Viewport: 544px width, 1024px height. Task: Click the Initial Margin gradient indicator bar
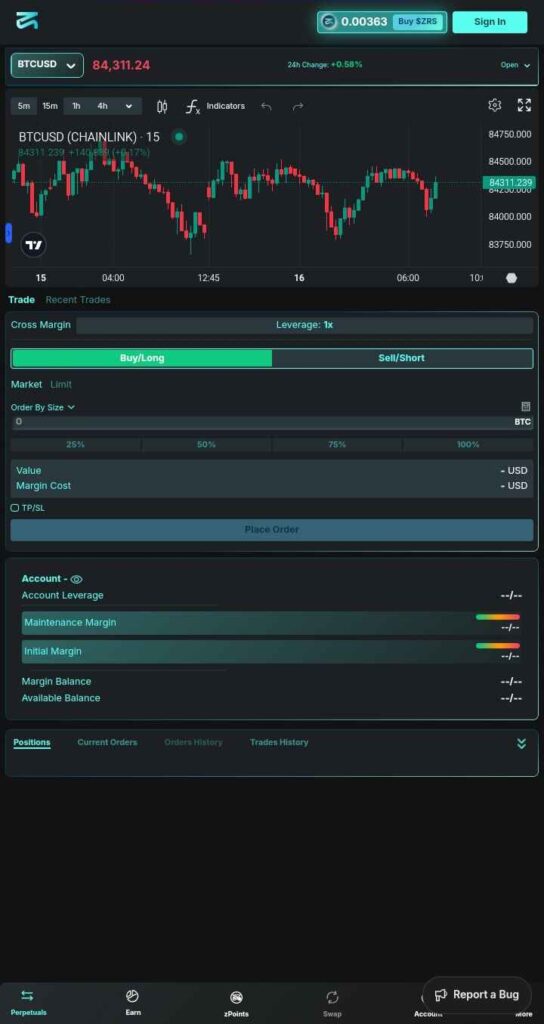(x=498, y=646)
